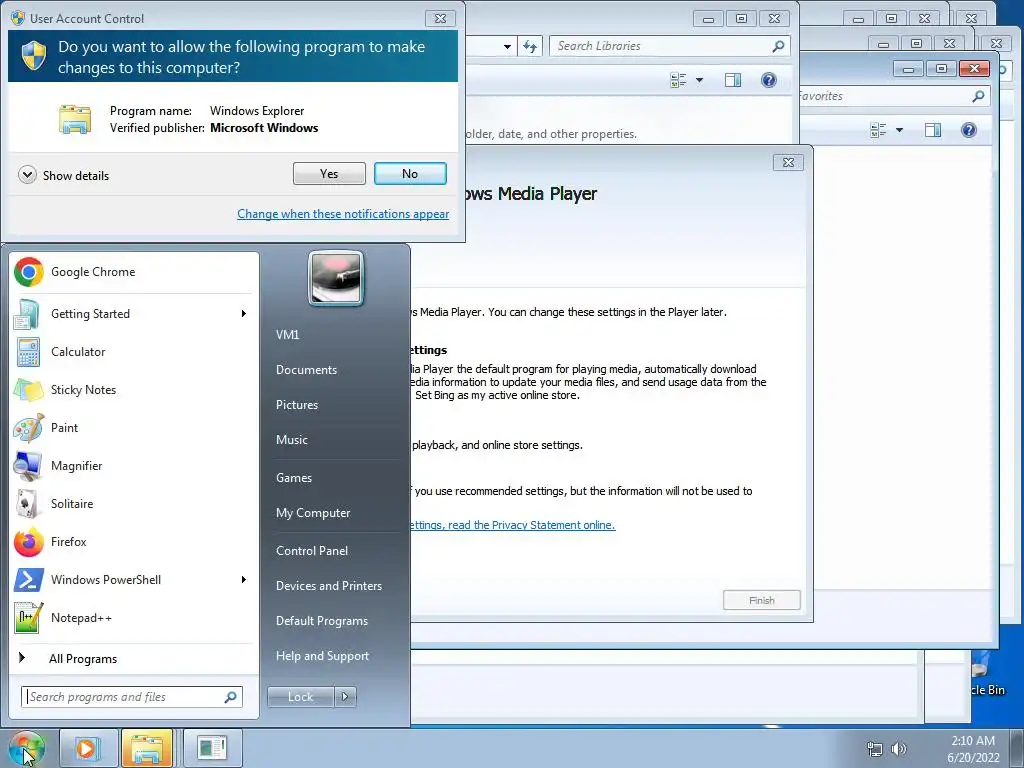This screenshot has height=768, width=1024.
Task: Expand Getting Started submenu arrow
Action: [244, 313]
